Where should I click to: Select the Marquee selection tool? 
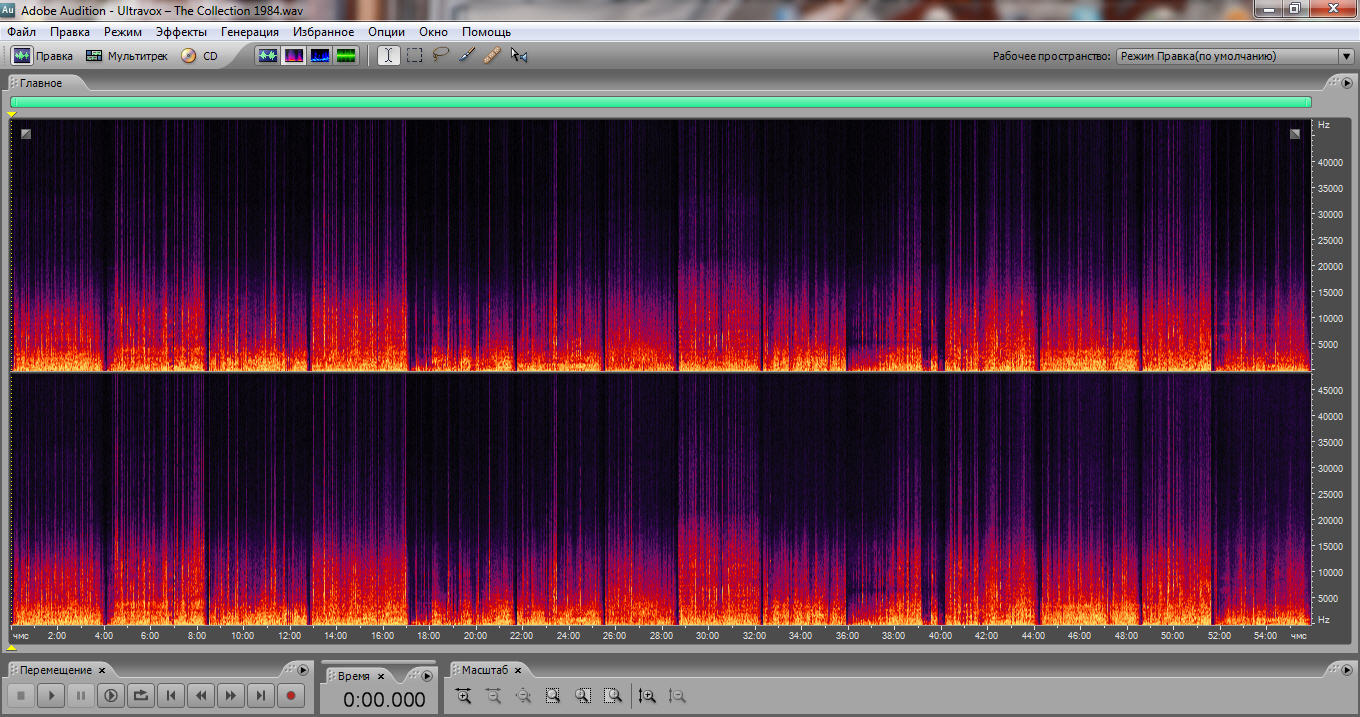[x=415, y=56]
